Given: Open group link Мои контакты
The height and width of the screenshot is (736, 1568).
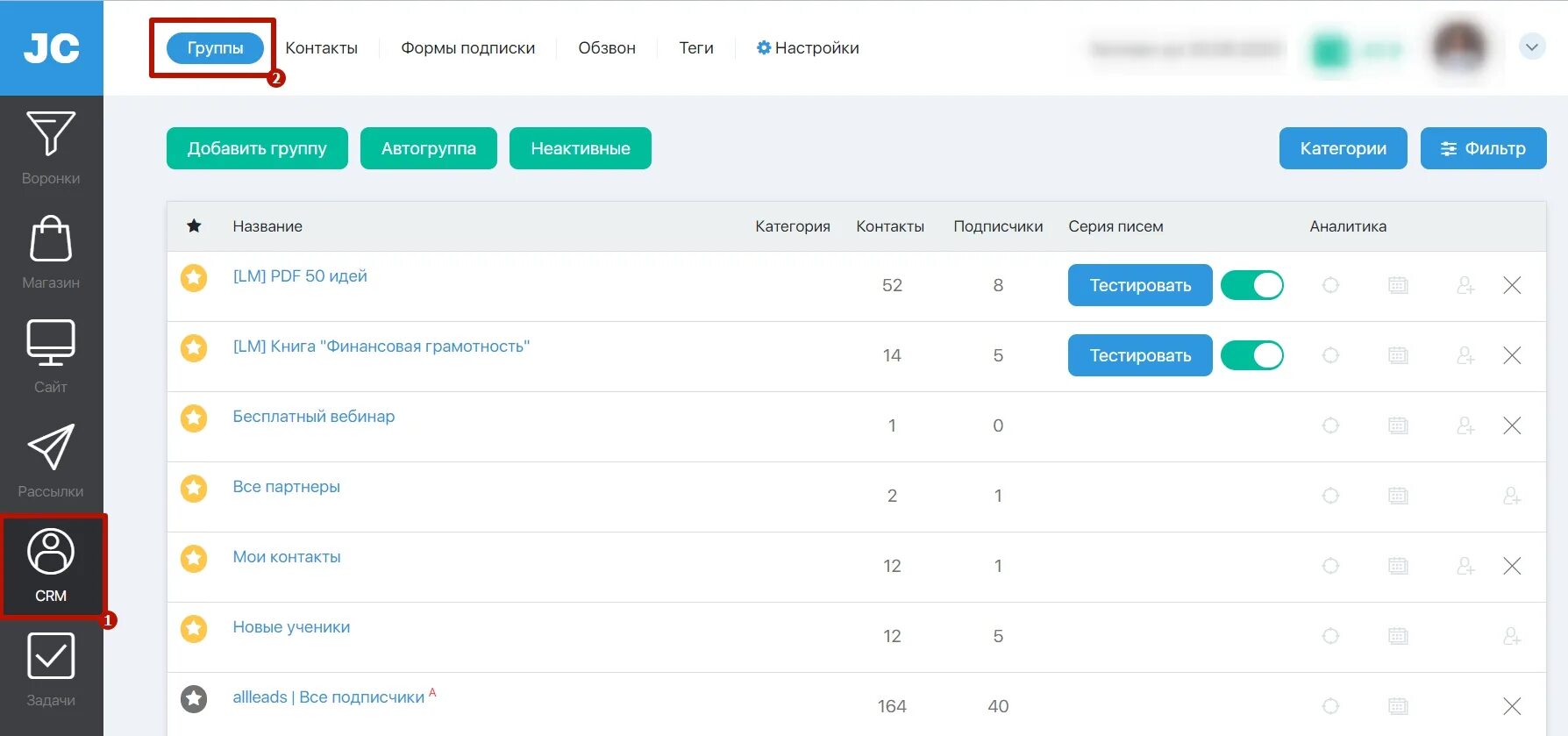Looking at the screenshot, I should [x=287, y=556].
